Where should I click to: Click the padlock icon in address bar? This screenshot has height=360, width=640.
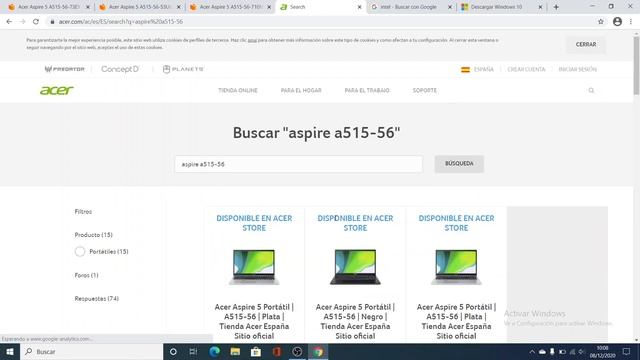click(52, 22)
